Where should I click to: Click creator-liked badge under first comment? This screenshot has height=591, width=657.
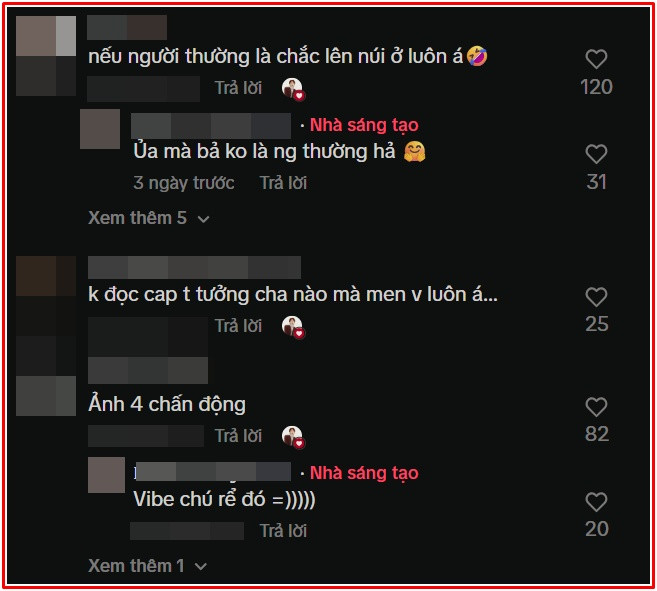[293, 89]
